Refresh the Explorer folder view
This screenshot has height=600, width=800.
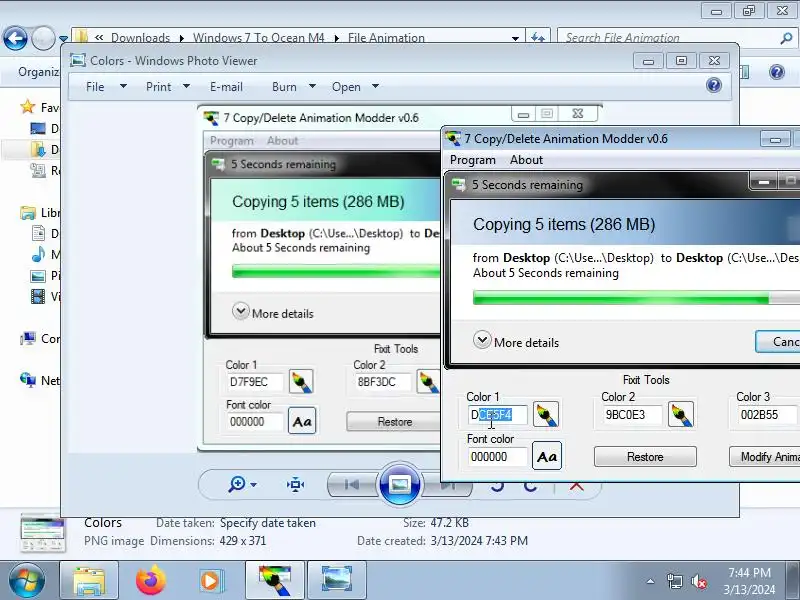point(538,37)
